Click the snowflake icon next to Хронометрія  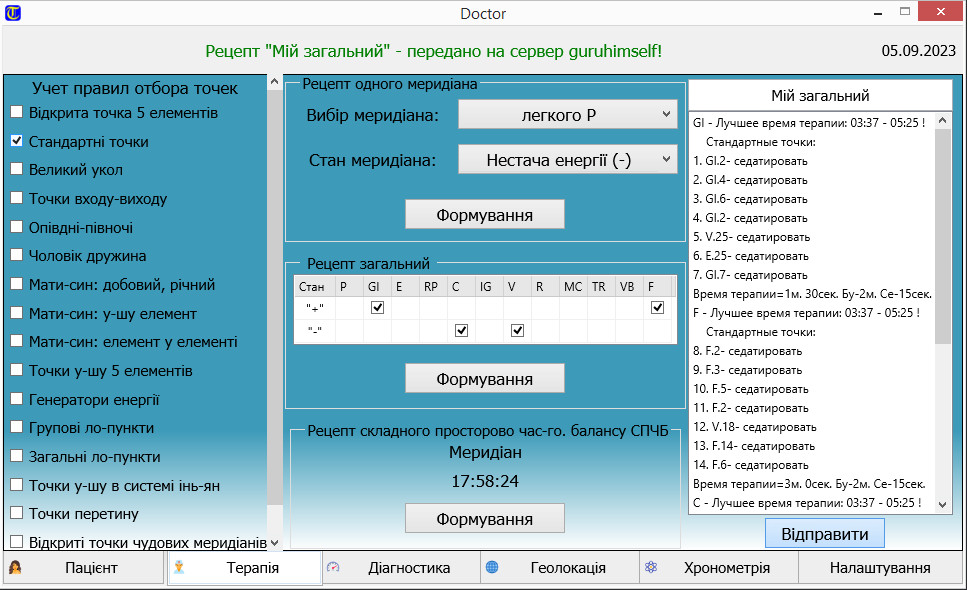click(650, 568)
